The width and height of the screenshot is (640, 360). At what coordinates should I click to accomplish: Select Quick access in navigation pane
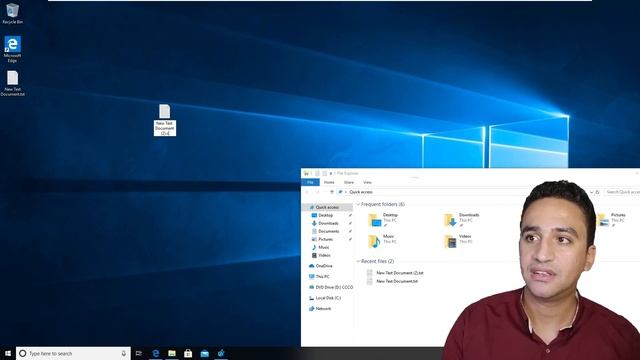click(x=327, y=207)
